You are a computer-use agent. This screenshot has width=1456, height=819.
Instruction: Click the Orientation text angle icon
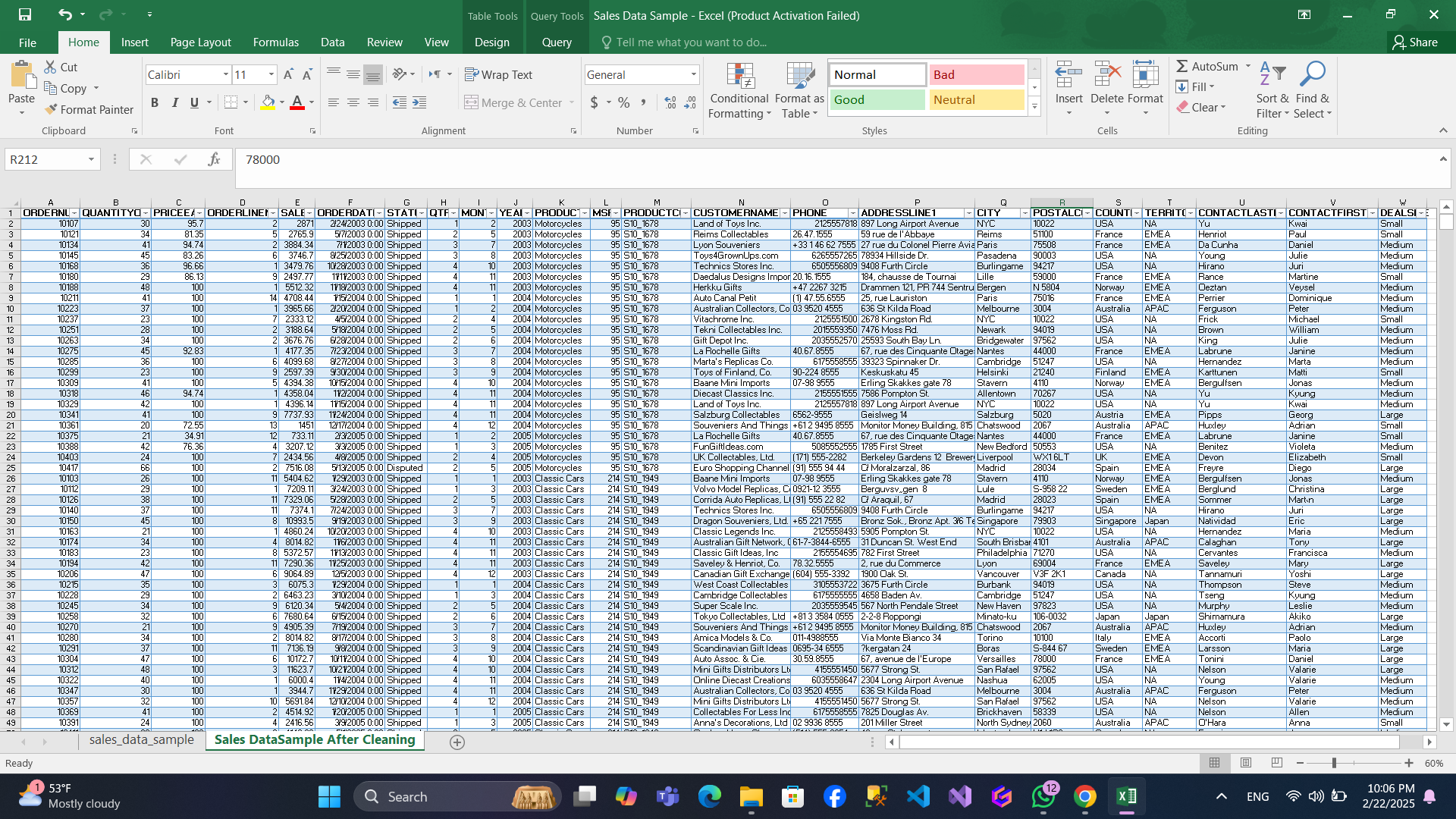(x=400, y=74)
